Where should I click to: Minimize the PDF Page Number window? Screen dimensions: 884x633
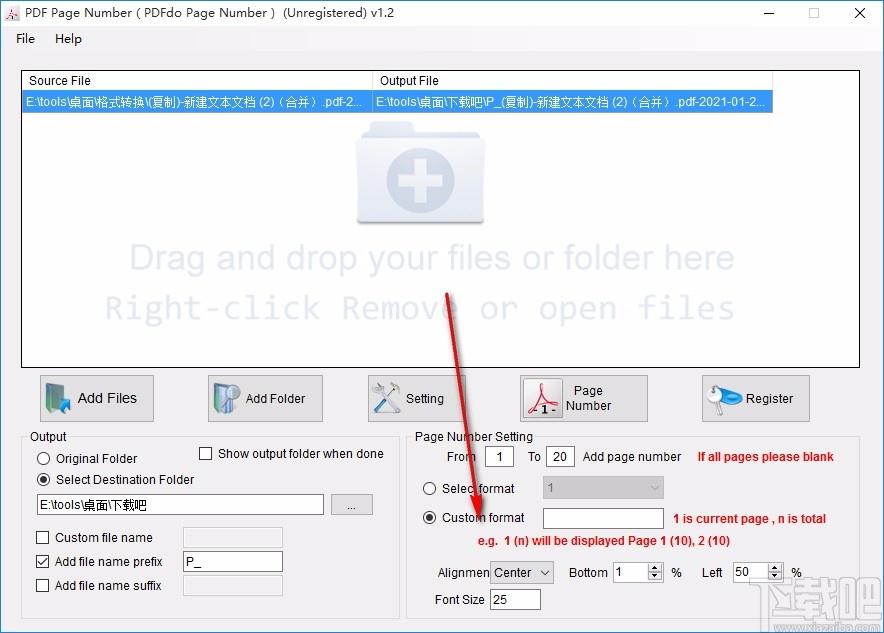tap(770, 13)
